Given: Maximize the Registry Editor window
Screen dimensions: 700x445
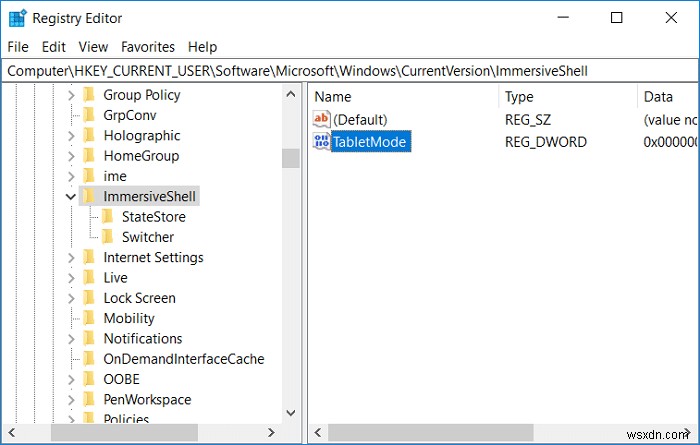Looking at the screenshot, I should (617, 18).
